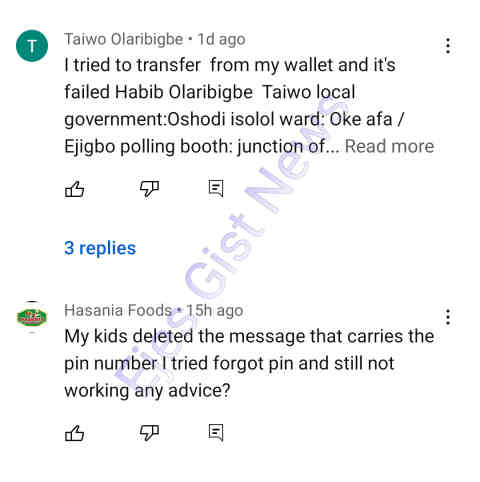Image resolution: width=480 pixels, height=482 pixels.
Task: Dislike Taiwo Olaribigbe's comment
Action: 149,189
